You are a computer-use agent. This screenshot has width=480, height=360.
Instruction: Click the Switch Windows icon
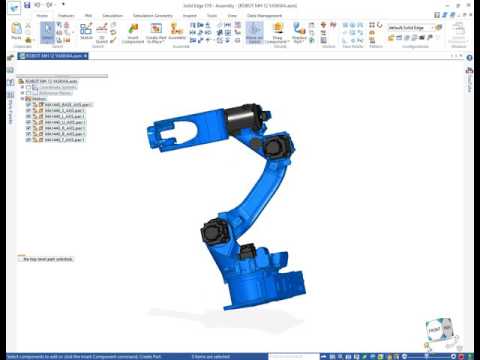(x=459, y=32)
